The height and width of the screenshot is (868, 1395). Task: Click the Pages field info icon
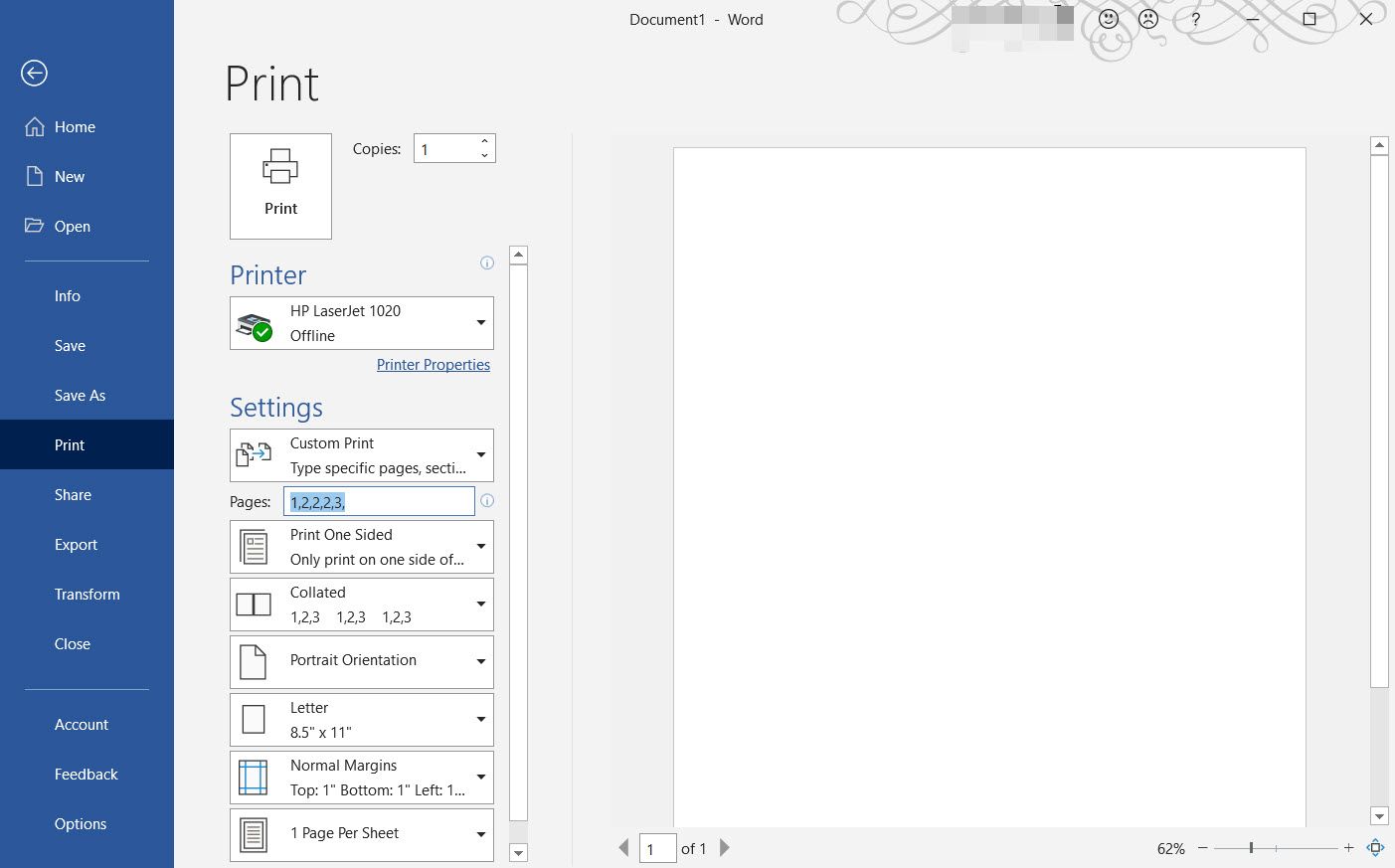click(x=487, y=501)
